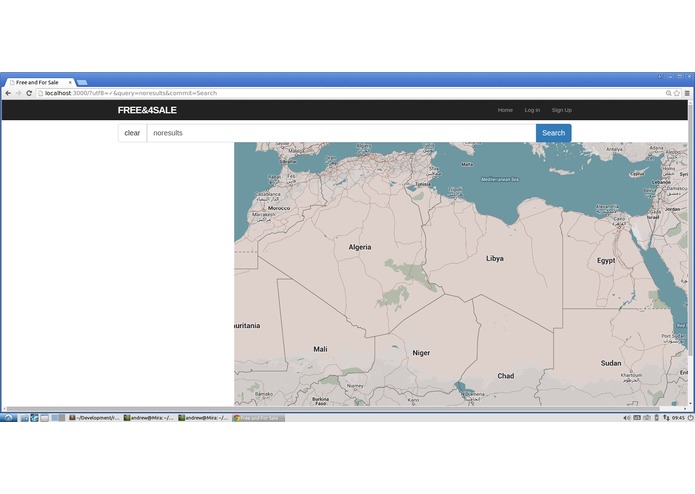This screenshot has height=494, width=695.
Task: Reload the page with the refresh icon
Action: [x=29, y=93]
